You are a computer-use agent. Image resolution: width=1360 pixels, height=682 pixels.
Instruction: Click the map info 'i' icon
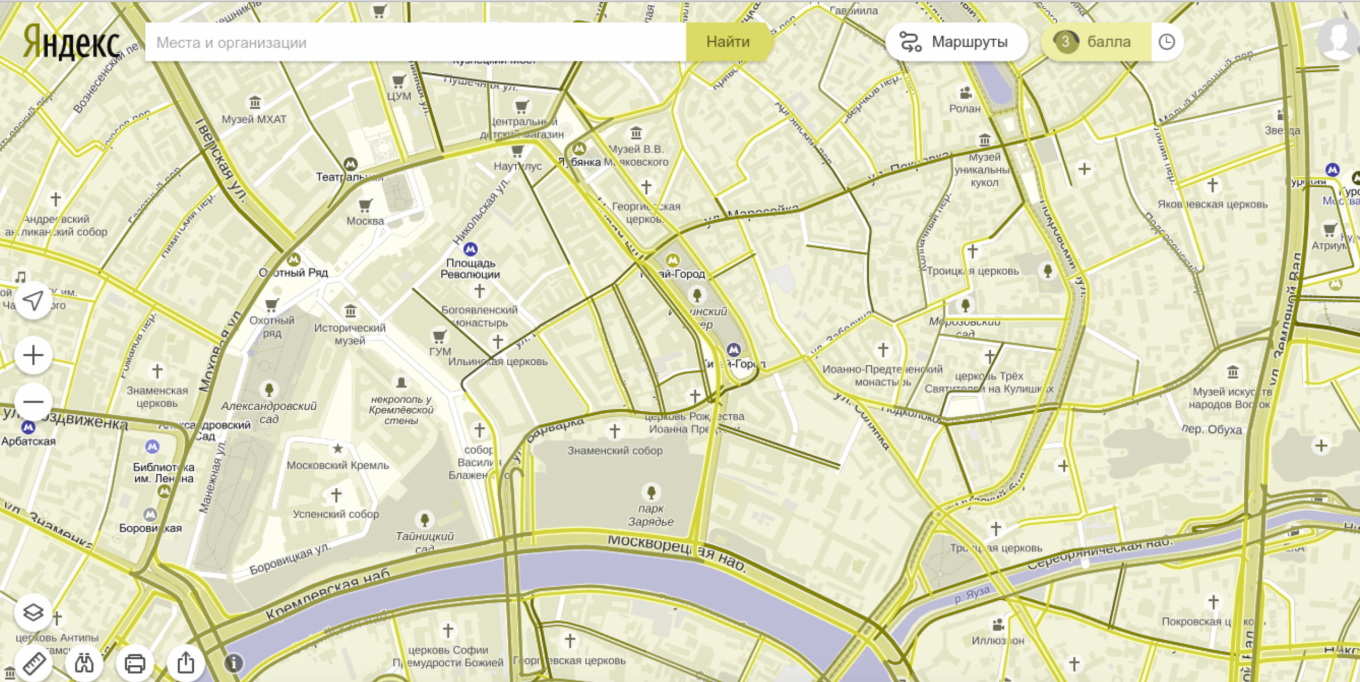(234, 662)
